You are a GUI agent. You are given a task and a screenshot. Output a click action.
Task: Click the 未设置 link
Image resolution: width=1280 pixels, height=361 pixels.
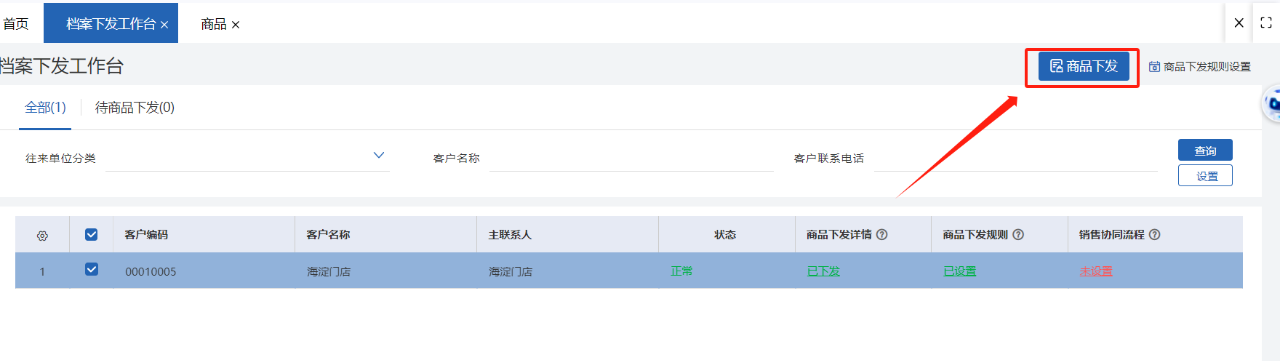point(1095,271)
